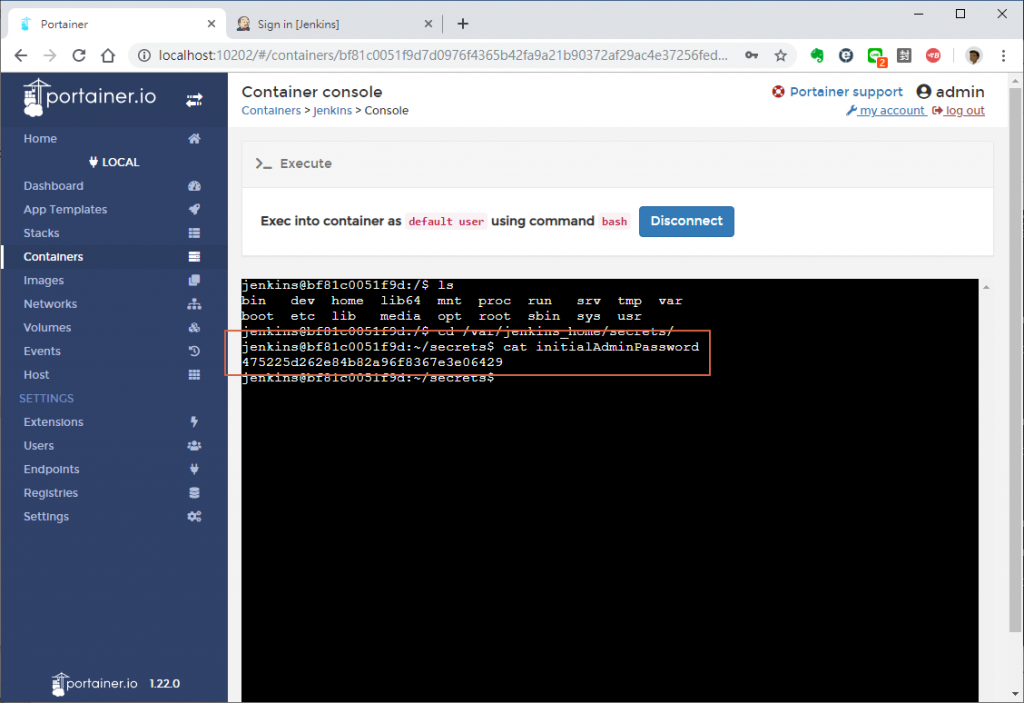Viewport: 1024px width, 703px height.
Task: Click the Host grid icon
Action: [194, 374]
